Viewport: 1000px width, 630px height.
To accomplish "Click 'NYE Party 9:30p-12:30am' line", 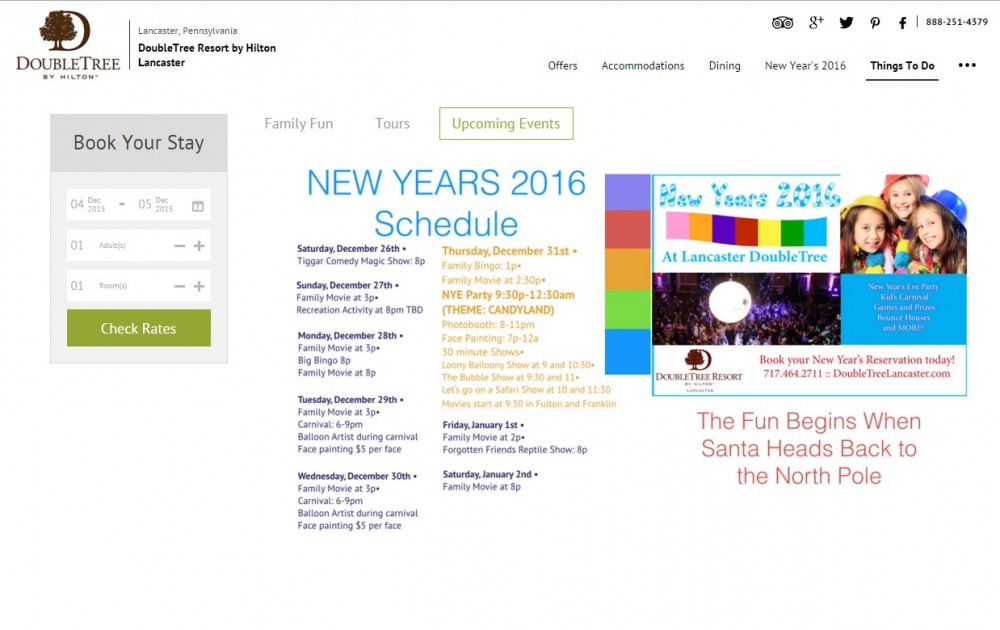I will (508, 295).
